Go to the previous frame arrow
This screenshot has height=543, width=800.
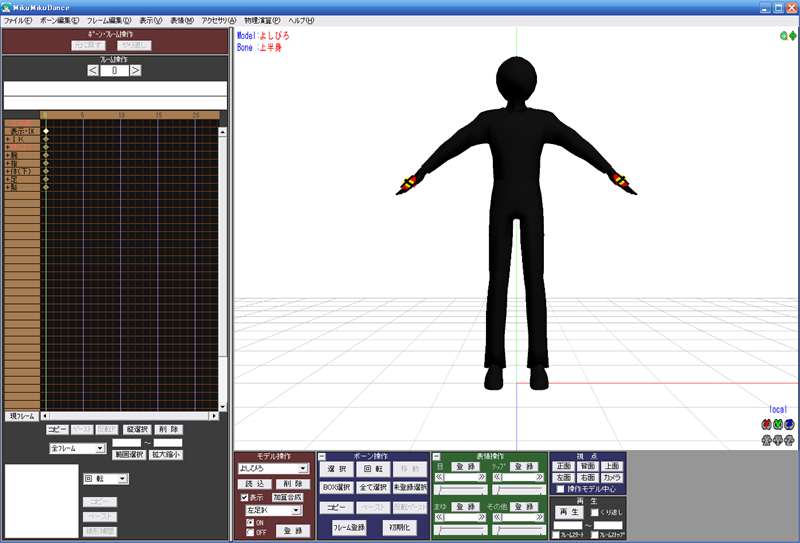[93, 70]
